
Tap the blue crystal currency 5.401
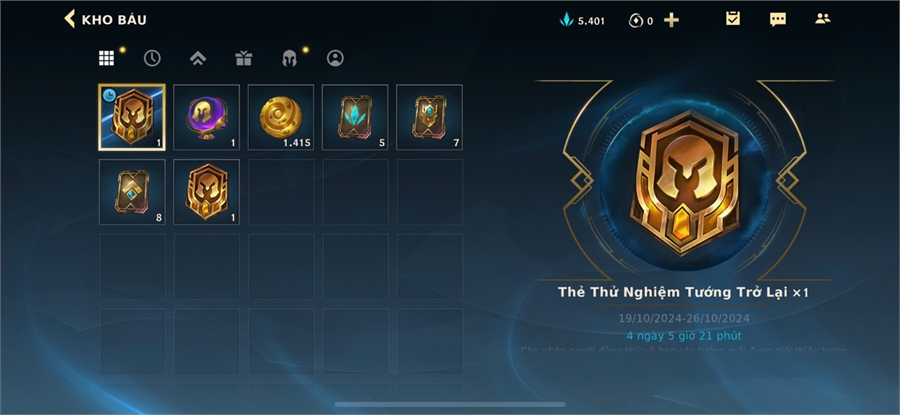(x=582, y=21)
